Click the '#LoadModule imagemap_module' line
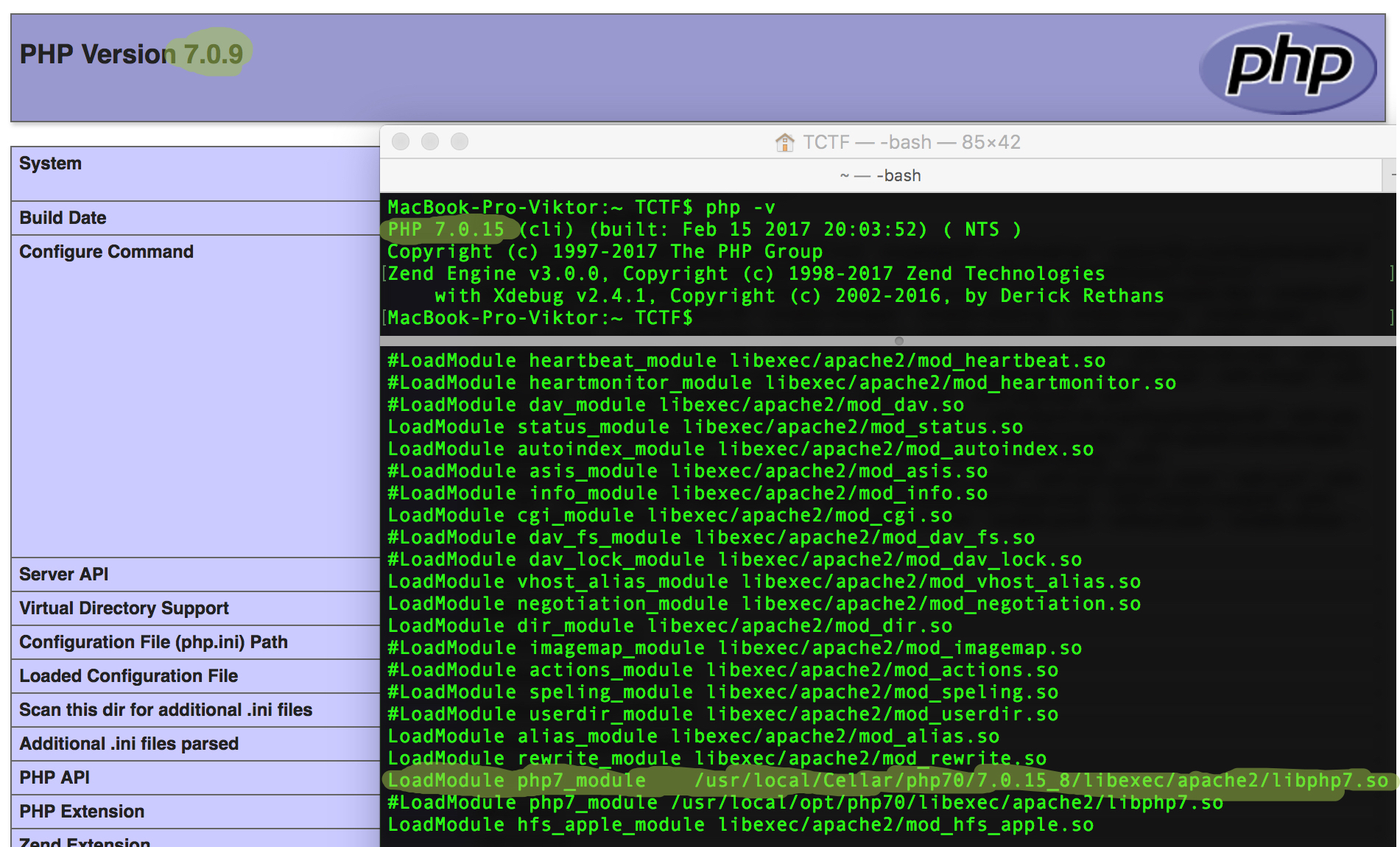The width and height of the screenshot is (1400, 847). [x=734, y=648]
